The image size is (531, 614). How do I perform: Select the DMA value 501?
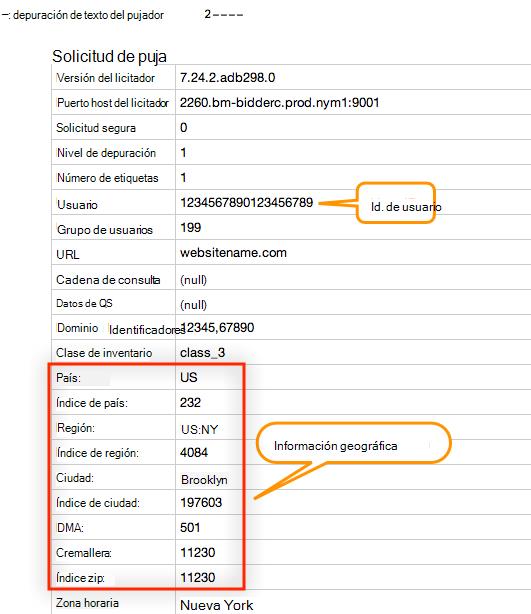click(190, 527)
